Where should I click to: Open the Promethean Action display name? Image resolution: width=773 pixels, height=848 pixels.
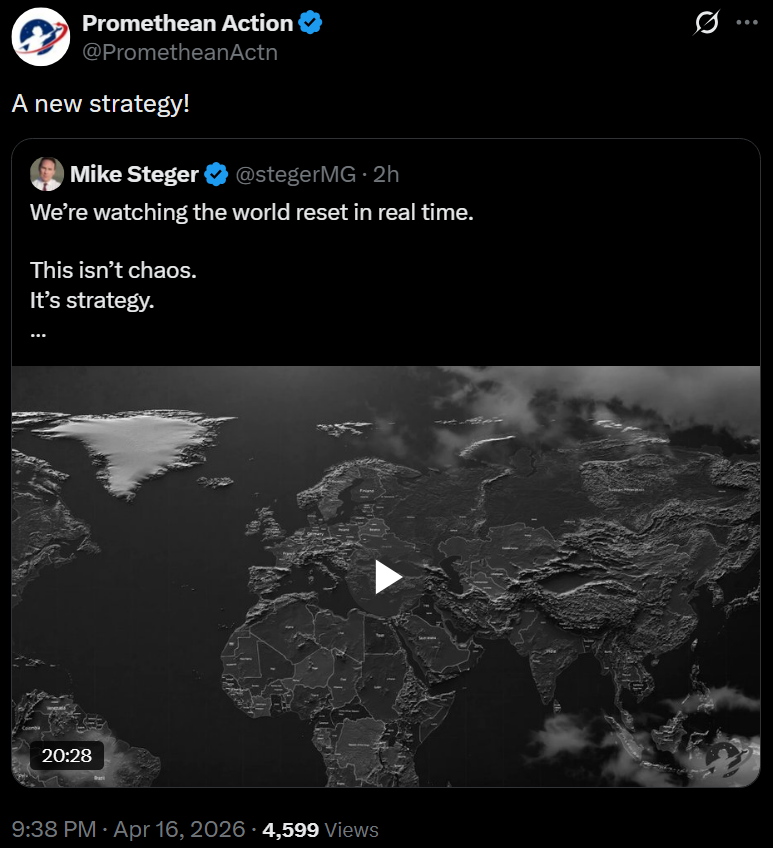point(187,23)
